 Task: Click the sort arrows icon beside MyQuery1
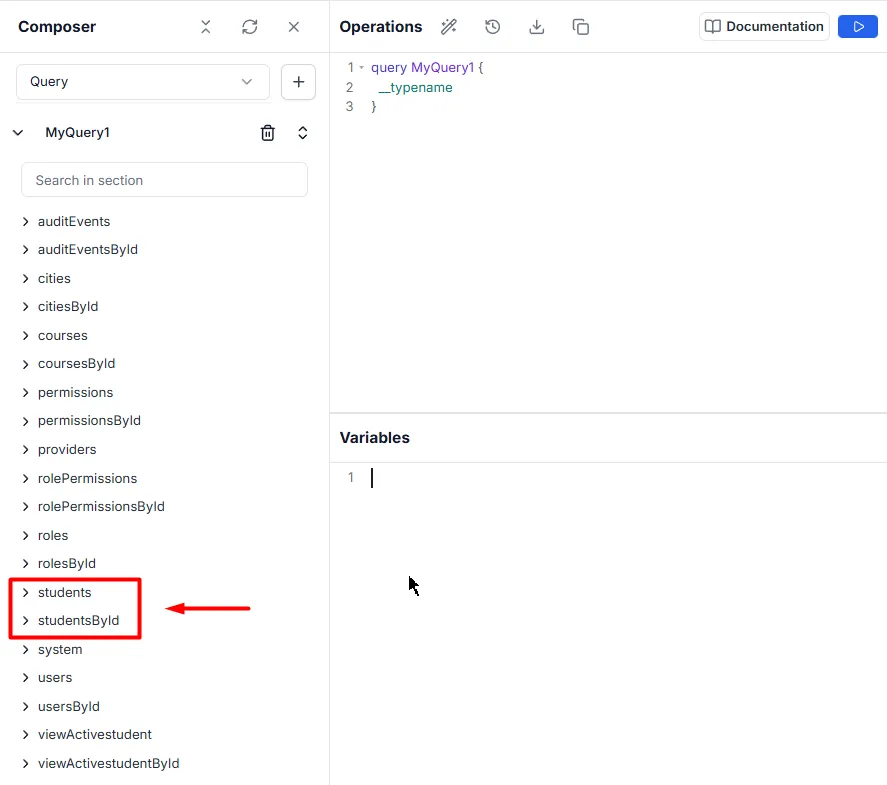(303, 133)
